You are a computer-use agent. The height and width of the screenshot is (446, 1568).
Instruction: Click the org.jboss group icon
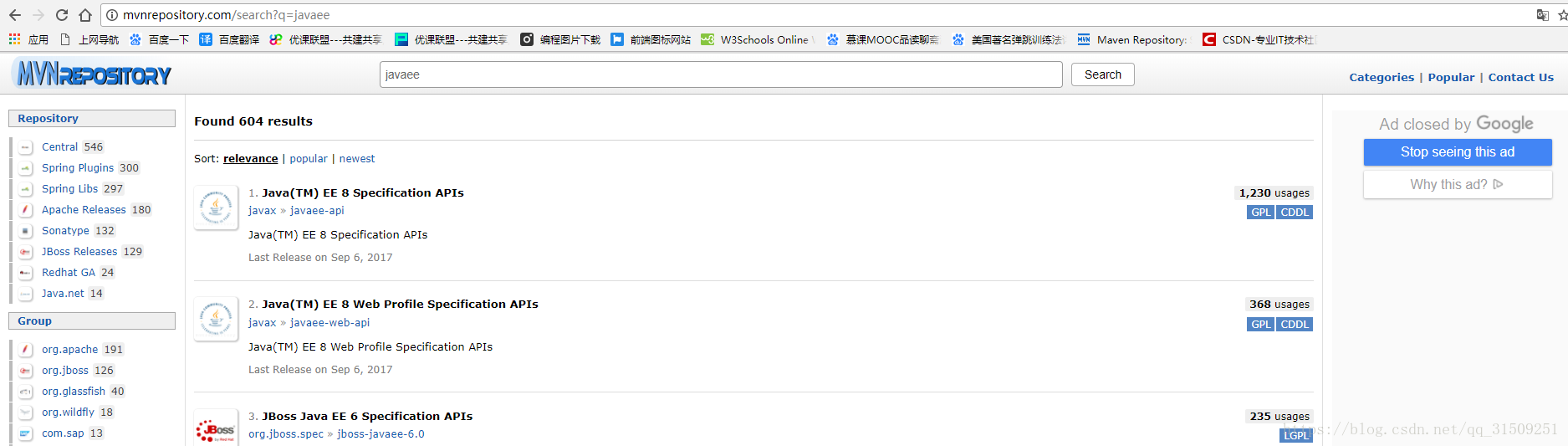(x=26, y=371)
